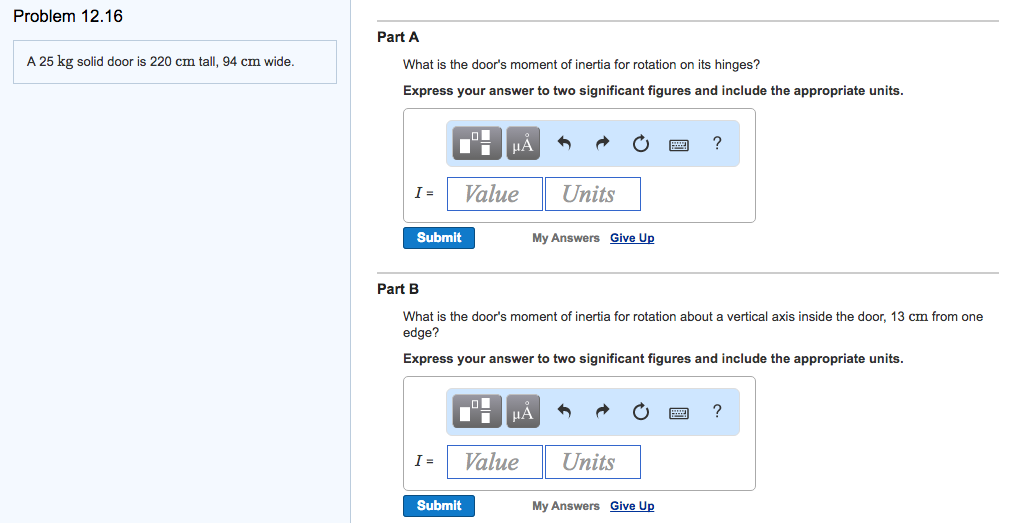Image resolution: width=1011 pixels, height=523 pixels.
Task: Click Give Up link under Part A
Action: point(632,238)
